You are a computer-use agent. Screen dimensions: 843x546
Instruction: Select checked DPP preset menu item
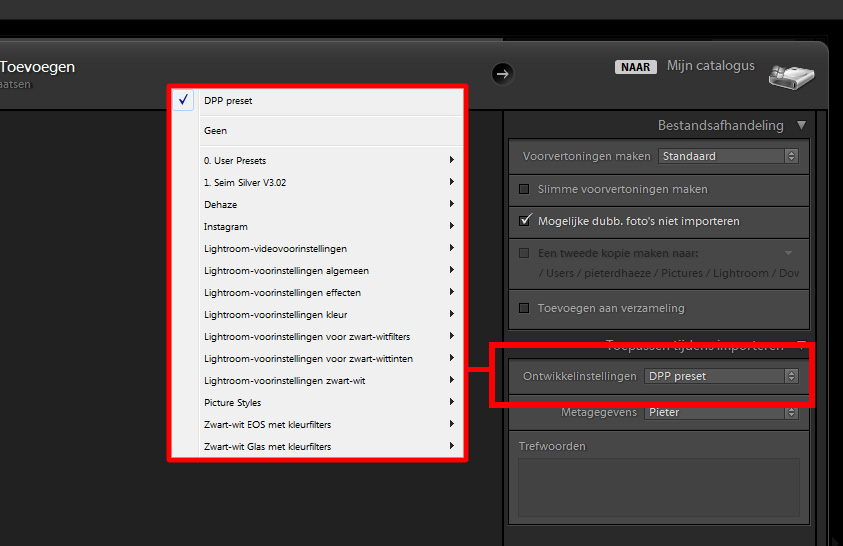tap(318, 101)
